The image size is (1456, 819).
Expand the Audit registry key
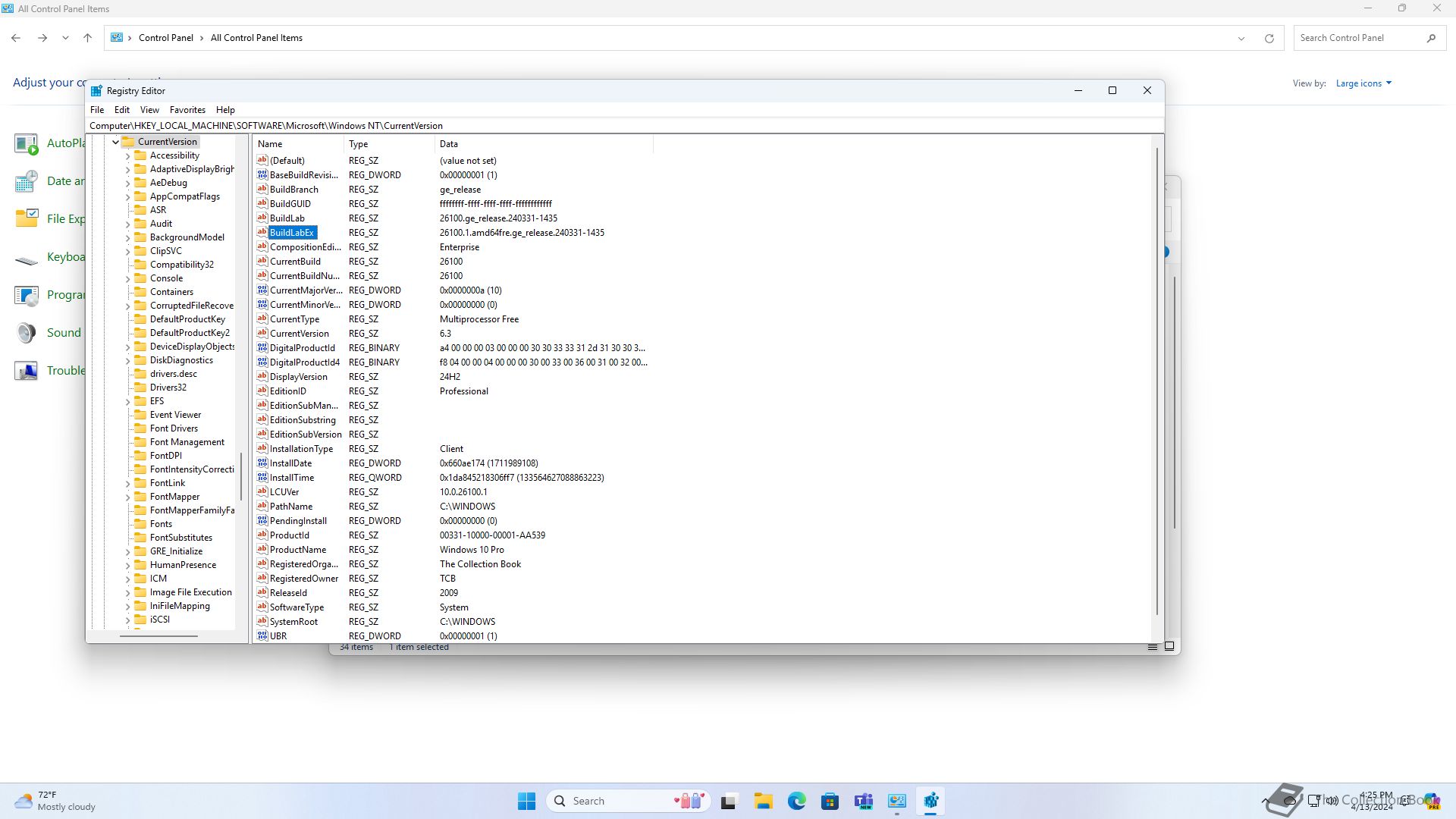coord(127,224)
